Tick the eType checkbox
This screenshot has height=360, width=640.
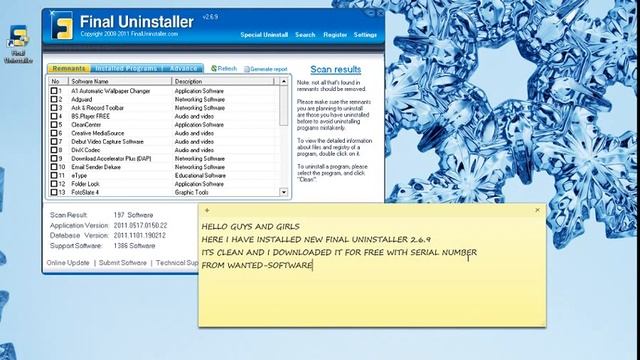(x=54, y=175)
